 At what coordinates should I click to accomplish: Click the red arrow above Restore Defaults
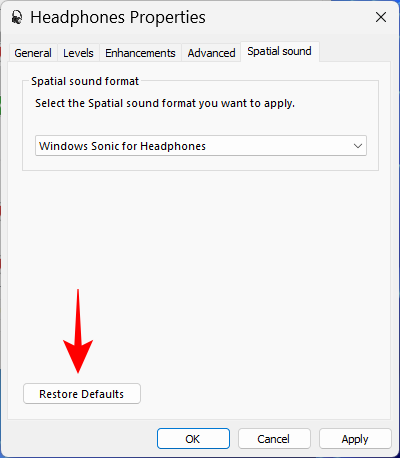78,331
